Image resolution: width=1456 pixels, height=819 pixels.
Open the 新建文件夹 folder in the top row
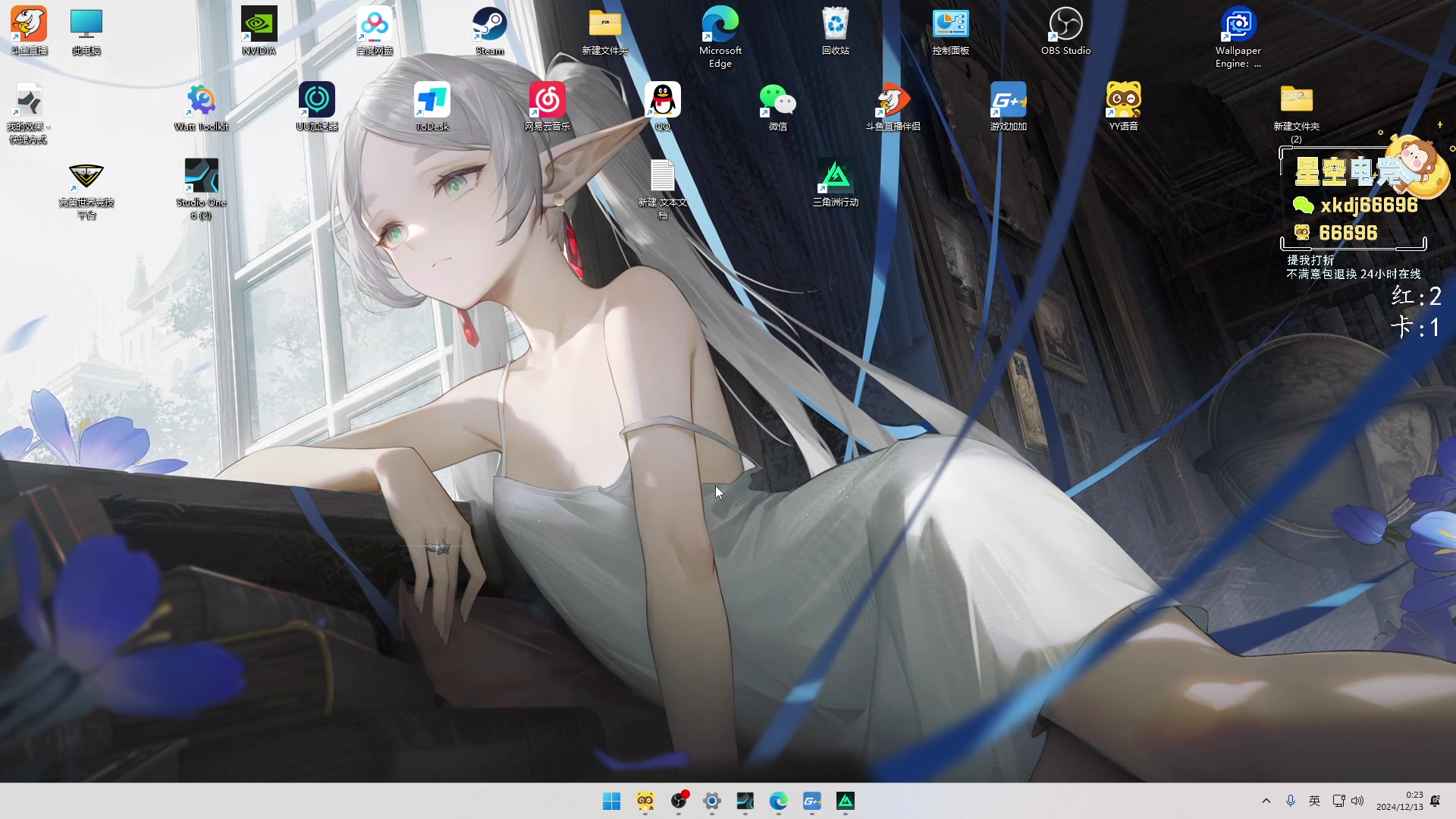tap(605, 30)
